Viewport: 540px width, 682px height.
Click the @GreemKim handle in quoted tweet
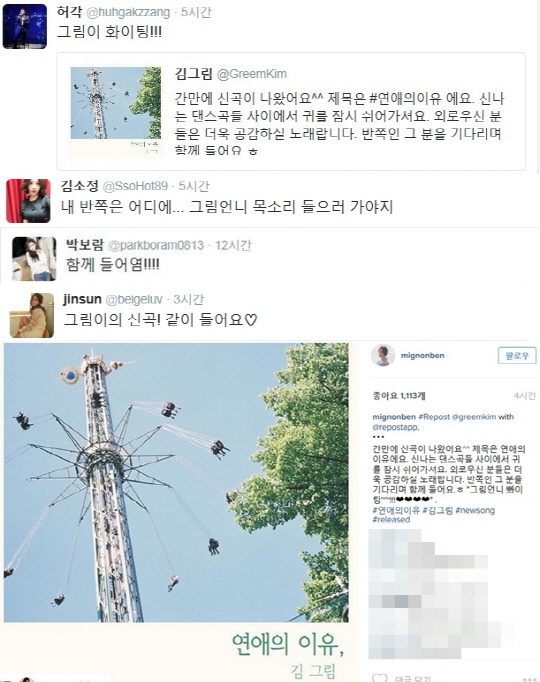point(251,74)
